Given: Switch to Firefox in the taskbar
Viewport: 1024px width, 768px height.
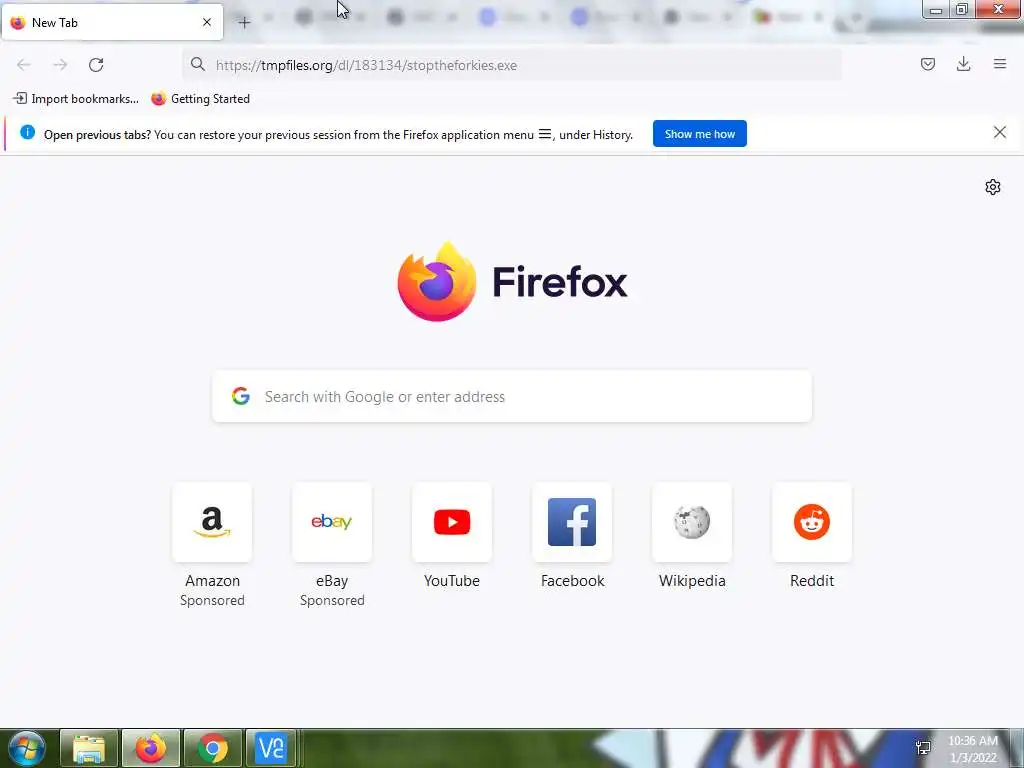Looking at the screenshot, I should point(151,748).
